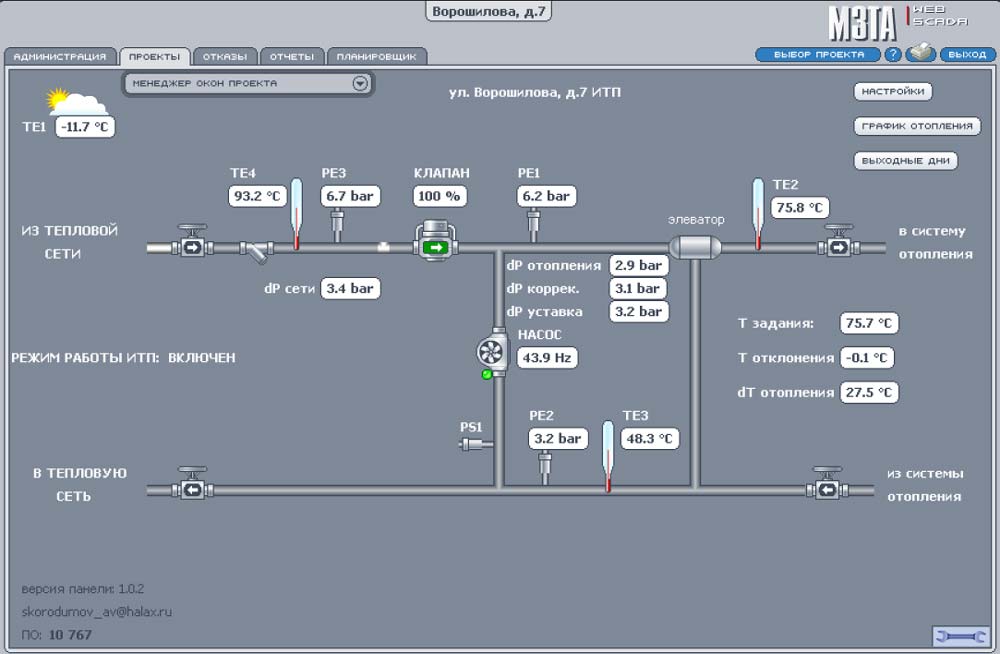
Task: Click the элеватор unit on the pipe
Action: tap(695, 247)
